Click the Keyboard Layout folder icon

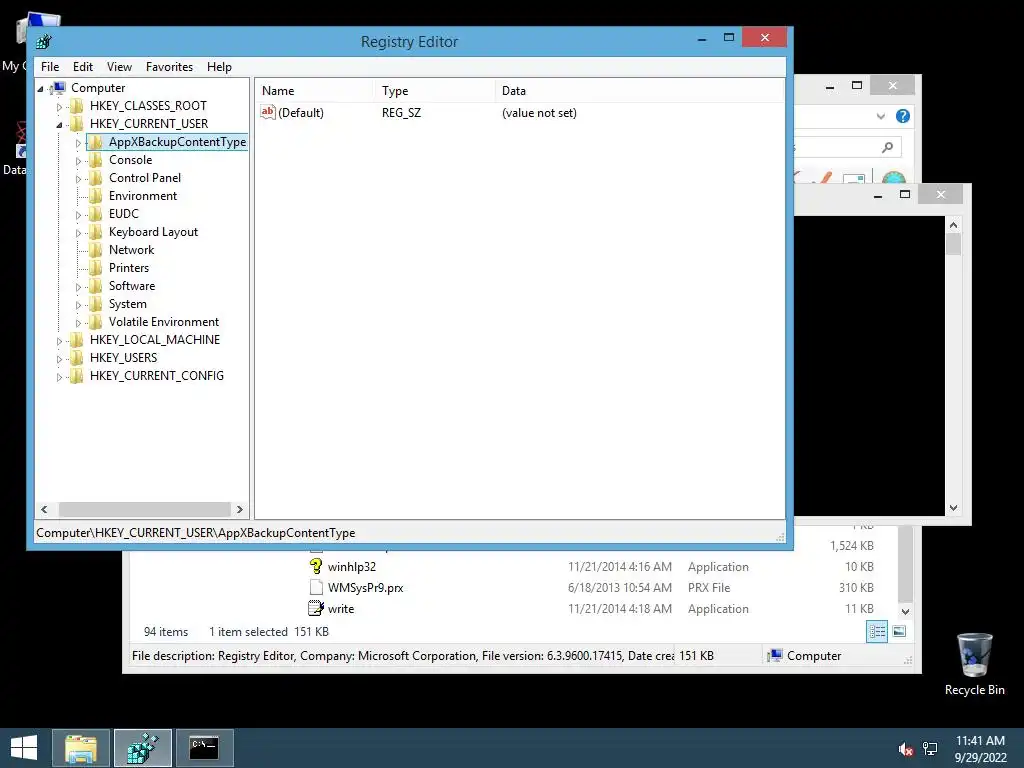click(x=95, y=232)
